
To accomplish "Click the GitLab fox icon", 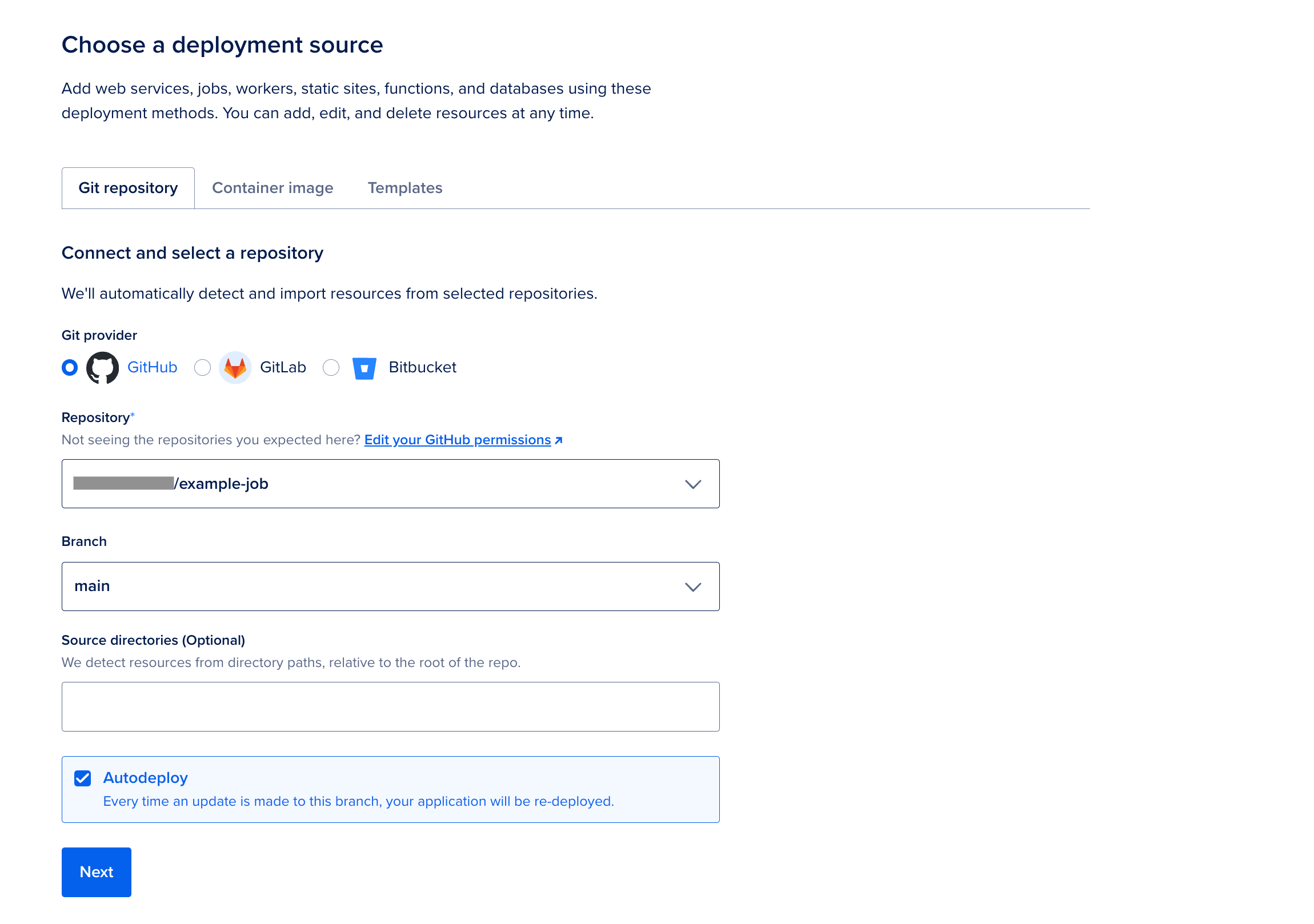I will point(235,368).
